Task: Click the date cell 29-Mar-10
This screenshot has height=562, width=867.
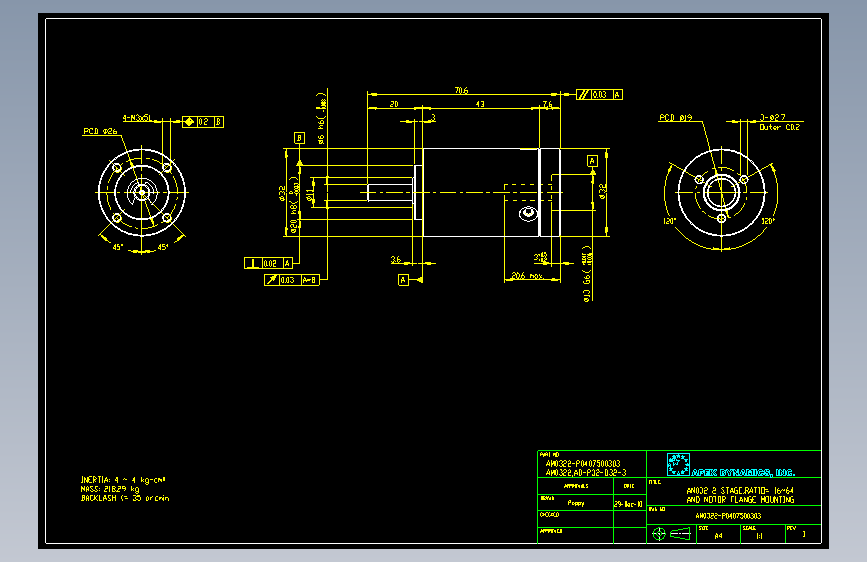Action: [629, 504]
